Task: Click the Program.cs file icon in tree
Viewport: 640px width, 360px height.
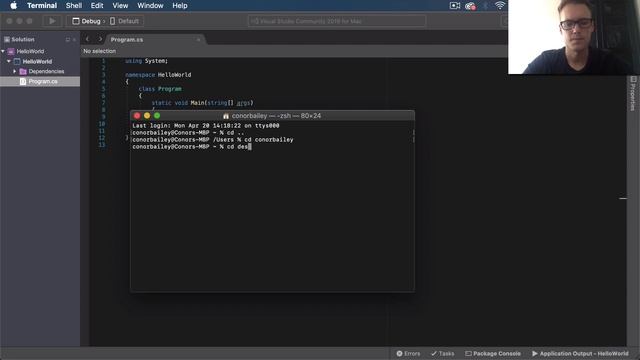Action: pyautogui.click(x=23, y=82)
